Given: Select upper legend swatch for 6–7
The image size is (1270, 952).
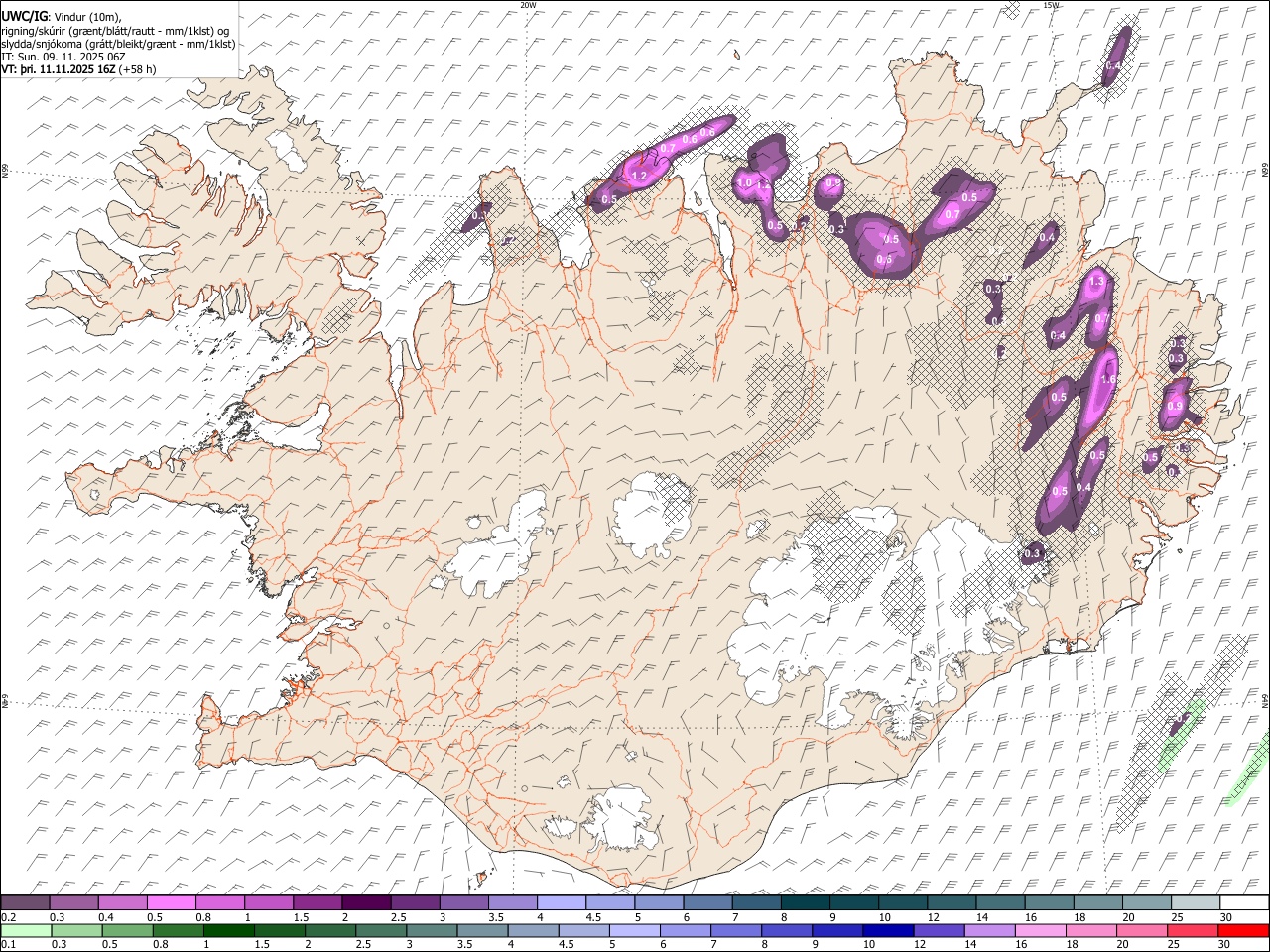Looking at the screenshot, I should point(707,903).
